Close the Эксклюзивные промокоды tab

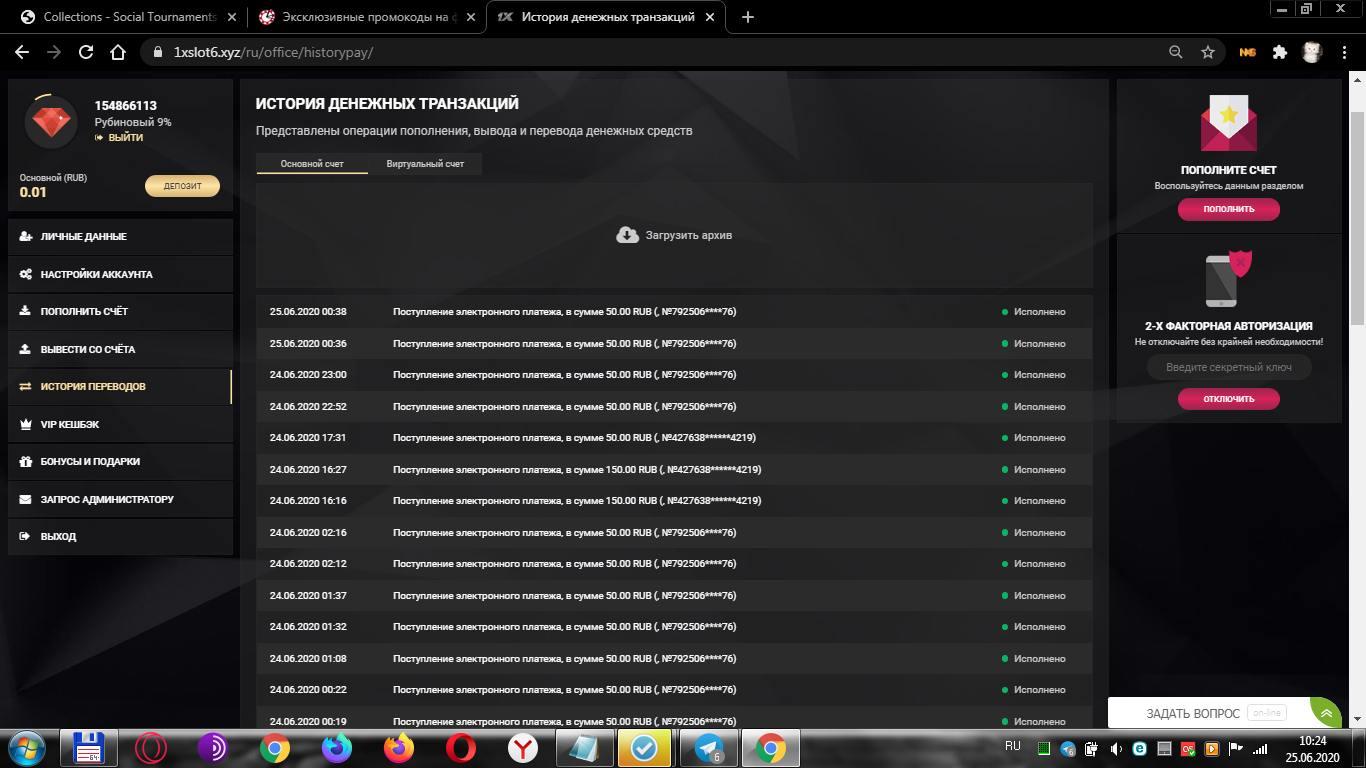click(469, 17)
